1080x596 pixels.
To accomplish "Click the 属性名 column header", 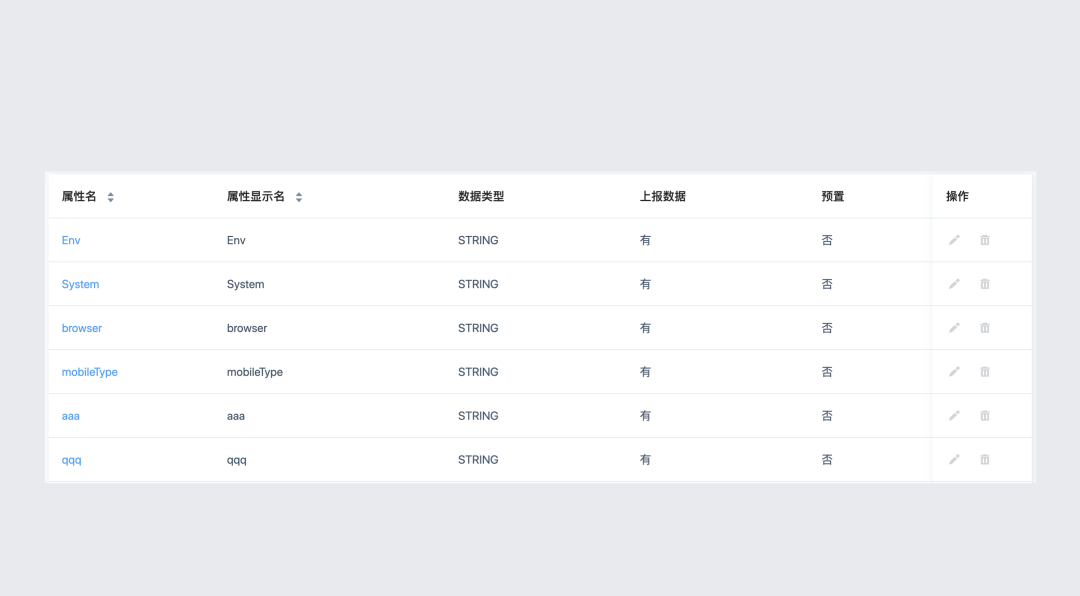I will click(79, 196).
